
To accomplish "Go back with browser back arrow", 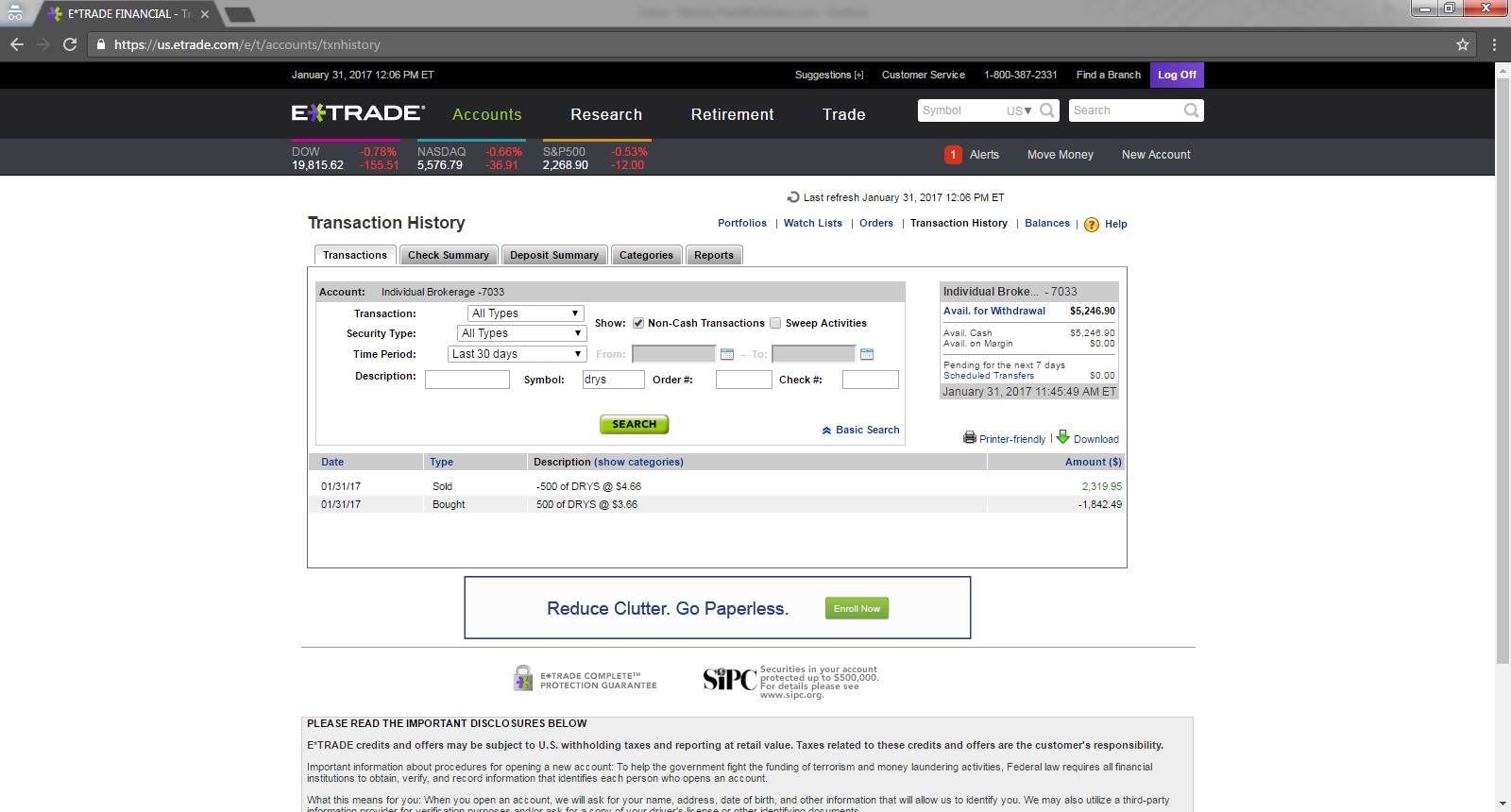I will click(x=17, y=44).
